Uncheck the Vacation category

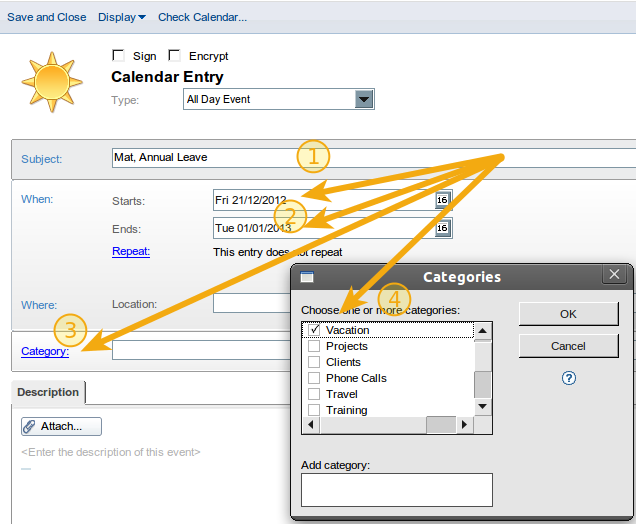(314, 330)
